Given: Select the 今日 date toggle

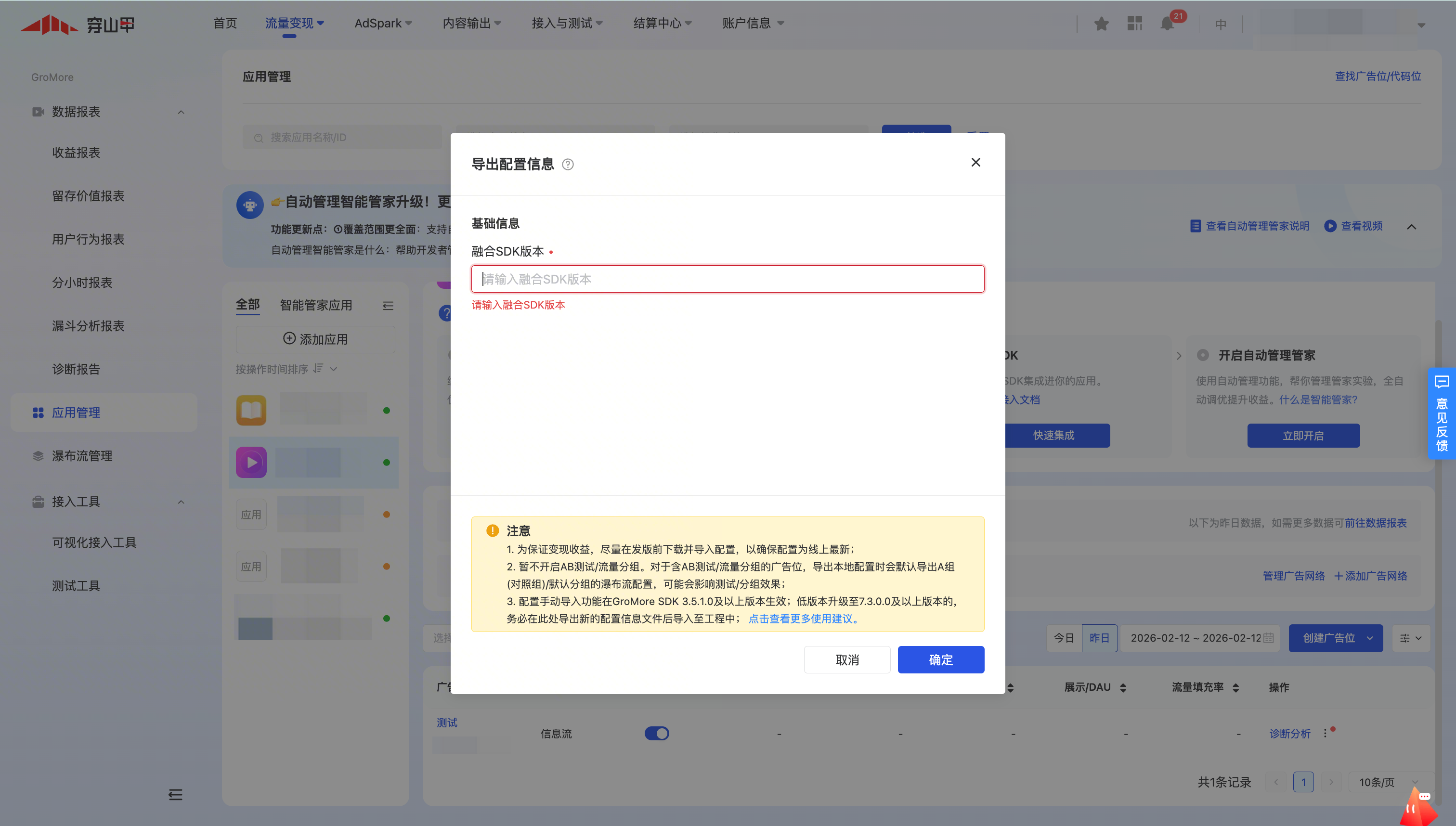Looking at the screenshot, I should (1064, 638).
